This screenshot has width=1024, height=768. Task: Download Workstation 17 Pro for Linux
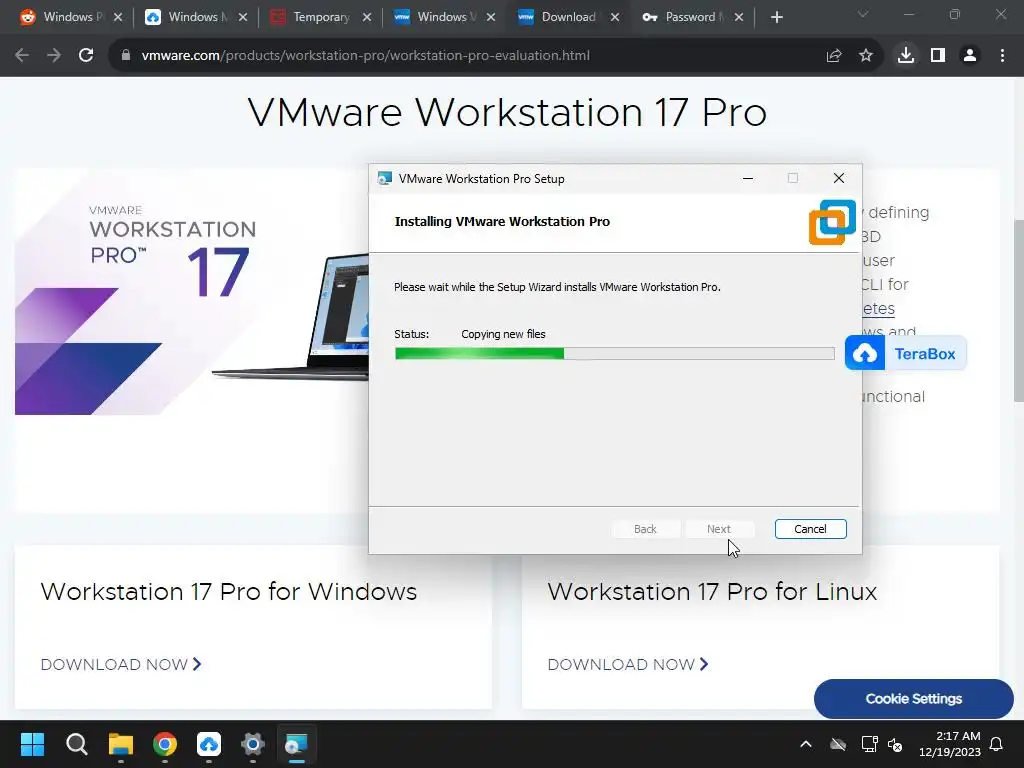[x=628, y=664]
